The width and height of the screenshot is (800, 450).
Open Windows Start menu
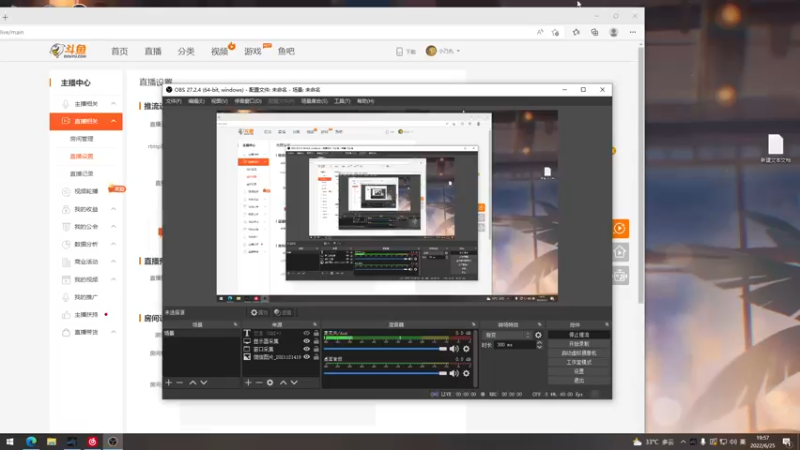10,442
